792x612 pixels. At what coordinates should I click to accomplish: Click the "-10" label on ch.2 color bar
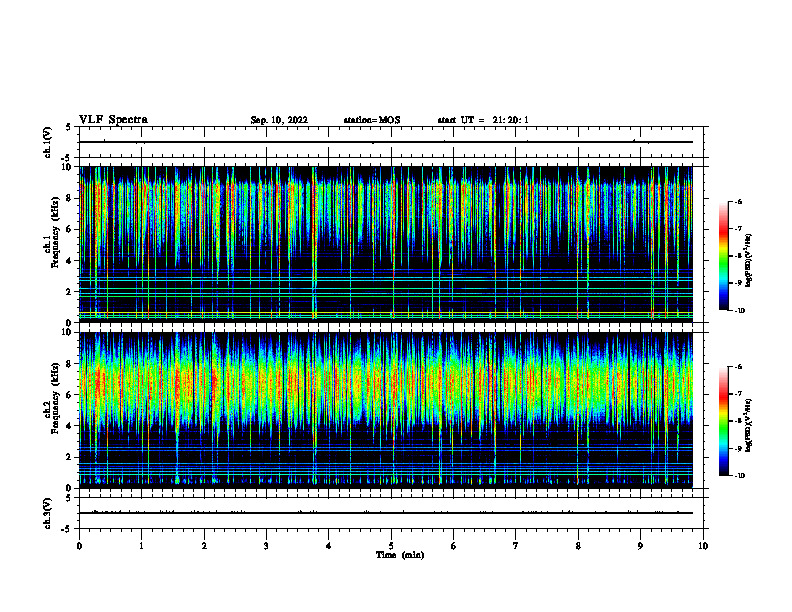740,476
